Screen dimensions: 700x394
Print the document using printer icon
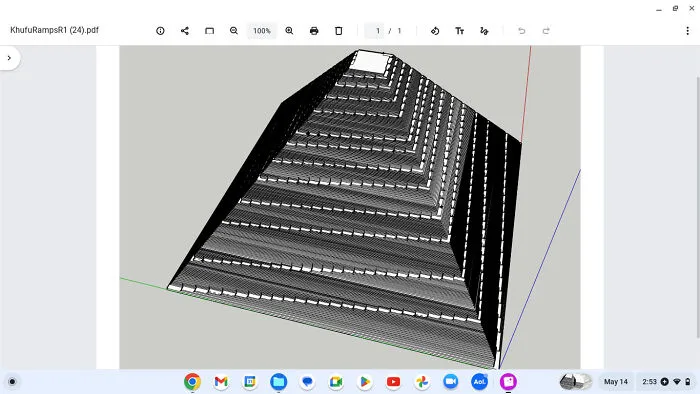click(314, 31)
